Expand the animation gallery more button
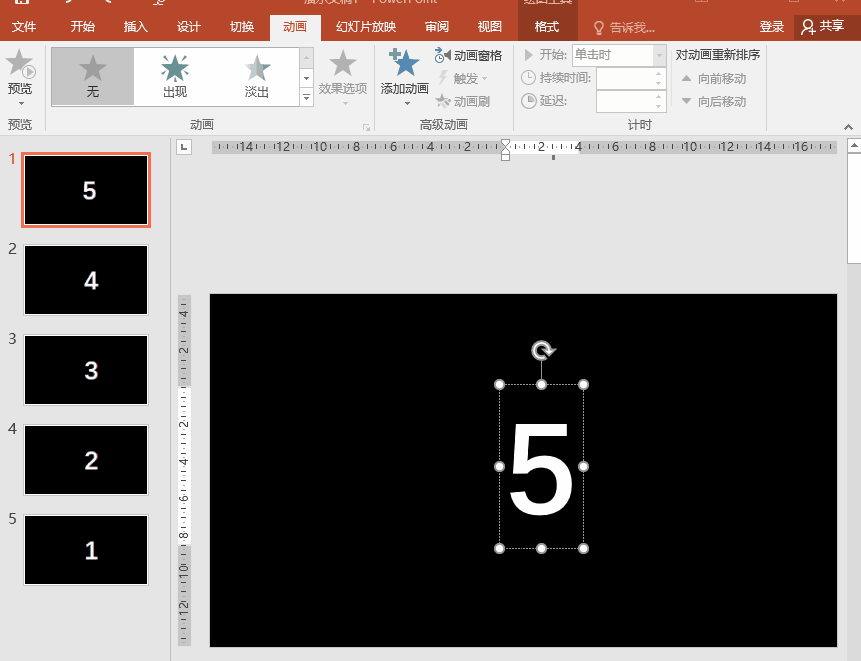Image resolution: width=861 pixels, height=661 pixels. point(306,98)
